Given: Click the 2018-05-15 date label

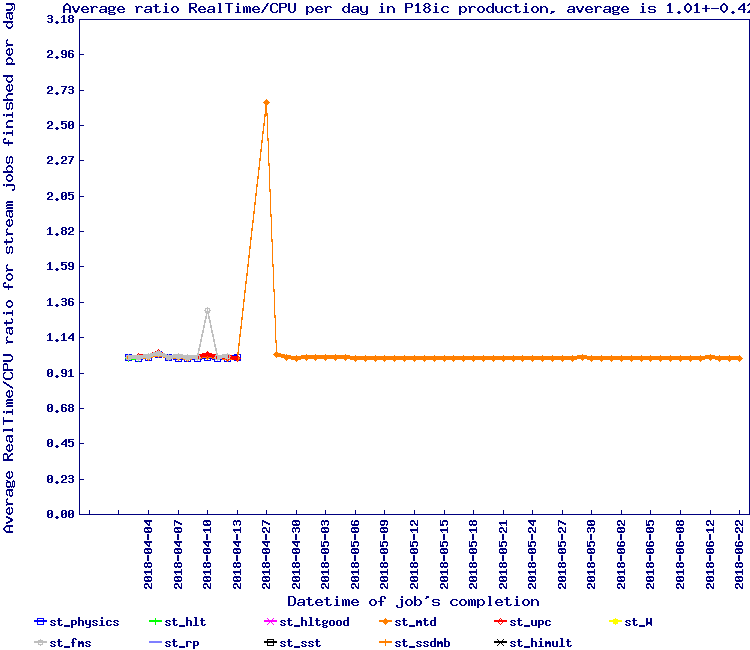Looking at the screenshot, I should pyautogui.click(x=444, y=554).
